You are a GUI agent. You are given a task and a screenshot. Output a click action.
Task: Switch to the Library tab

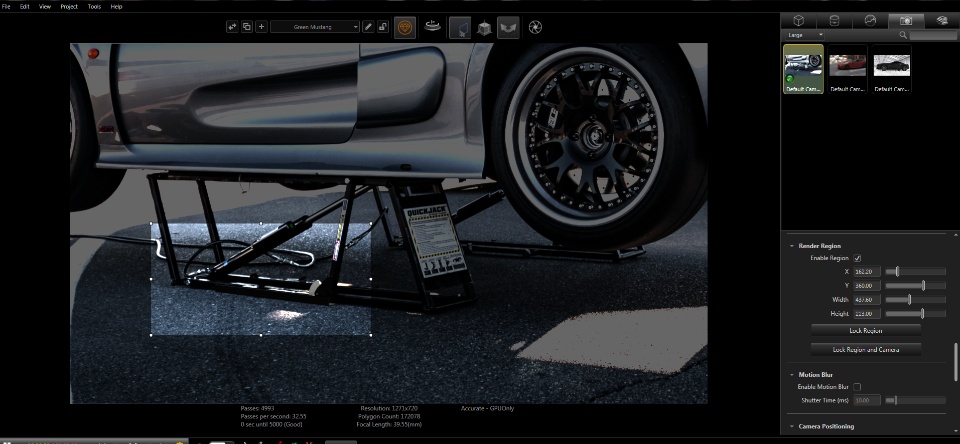coord(942,21)
